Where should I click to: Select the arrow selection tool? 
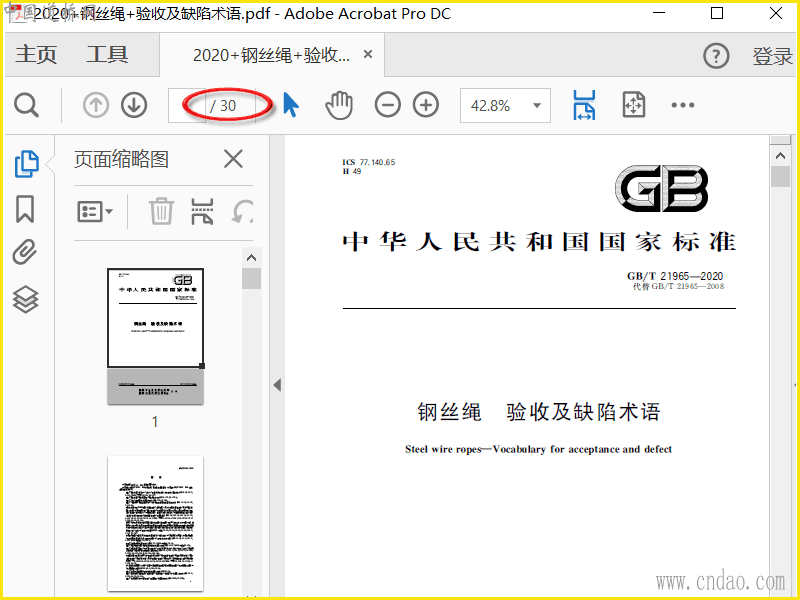point(291,105)
